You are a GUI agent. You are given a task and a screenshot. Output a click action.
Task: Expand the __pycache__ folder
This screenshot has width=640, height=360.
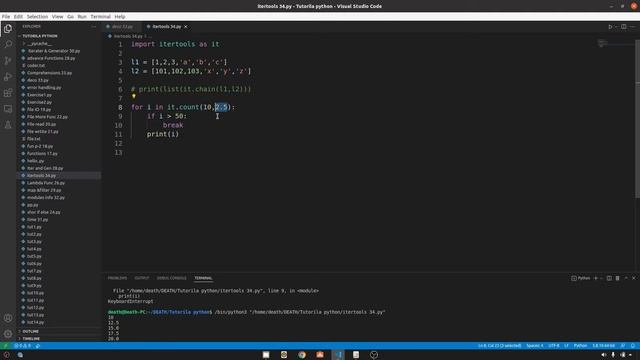[x=39, y=44]
